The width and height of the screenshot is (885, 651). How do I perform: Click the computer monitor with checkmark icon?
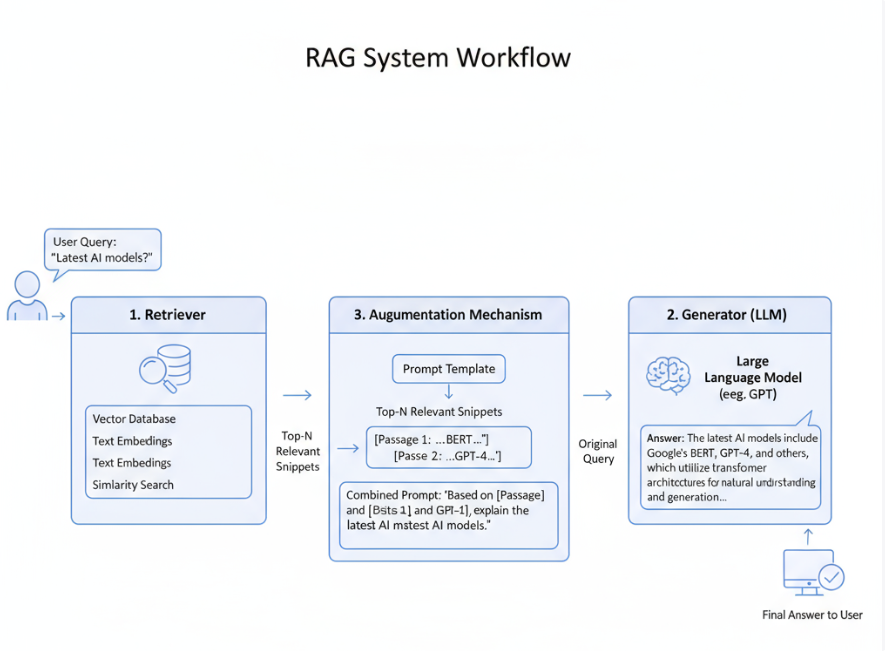coord(812,573)
